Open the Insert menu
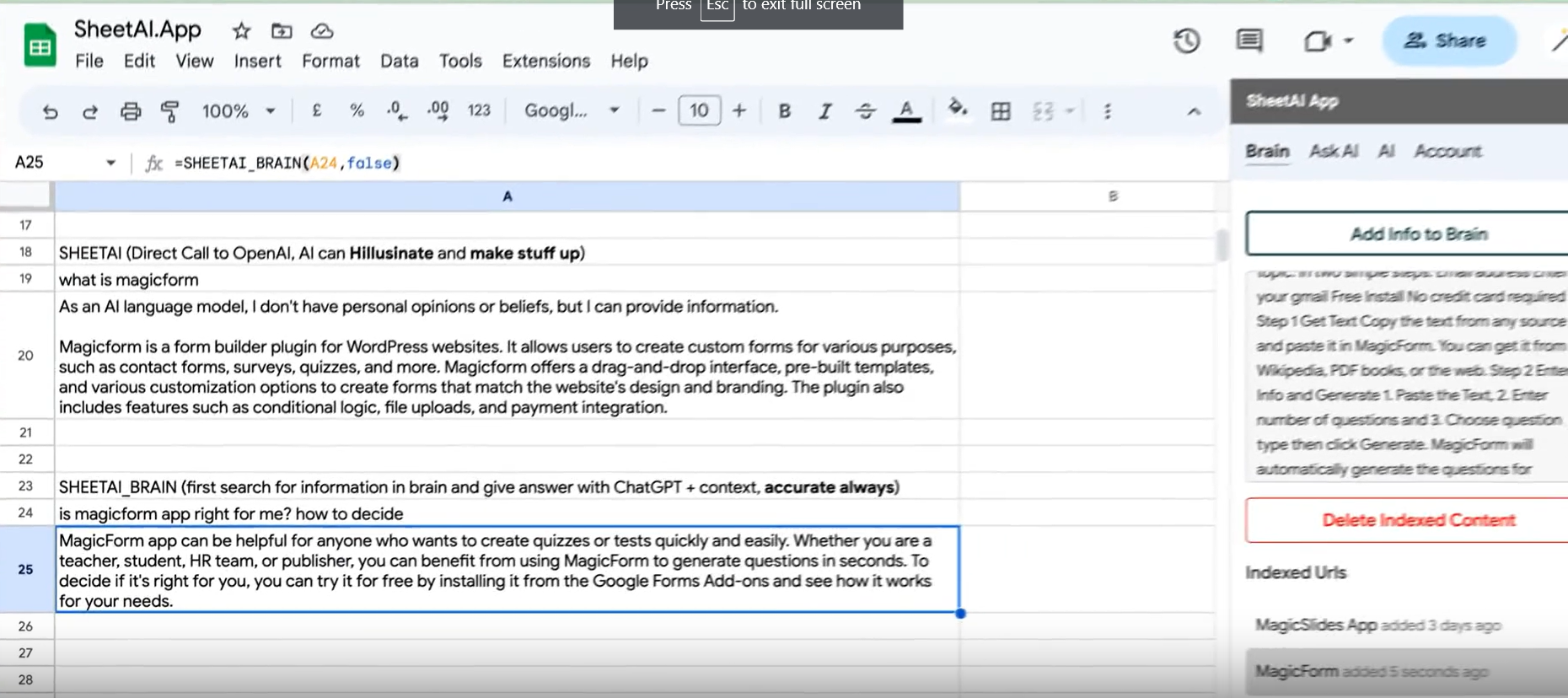 pyautogui.click(x=258, y=61)
